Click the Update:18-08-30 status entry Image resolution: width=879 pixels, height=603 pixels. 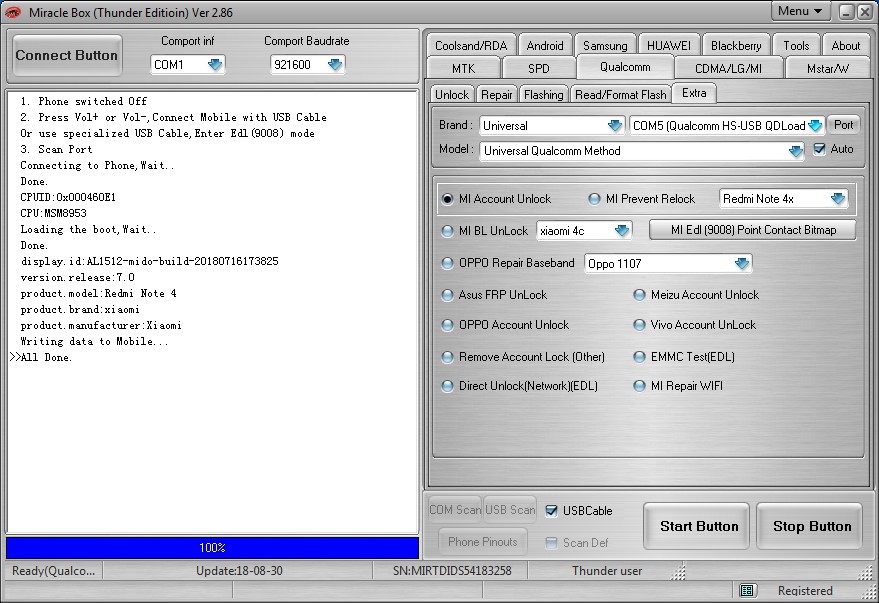click(239, 571)
